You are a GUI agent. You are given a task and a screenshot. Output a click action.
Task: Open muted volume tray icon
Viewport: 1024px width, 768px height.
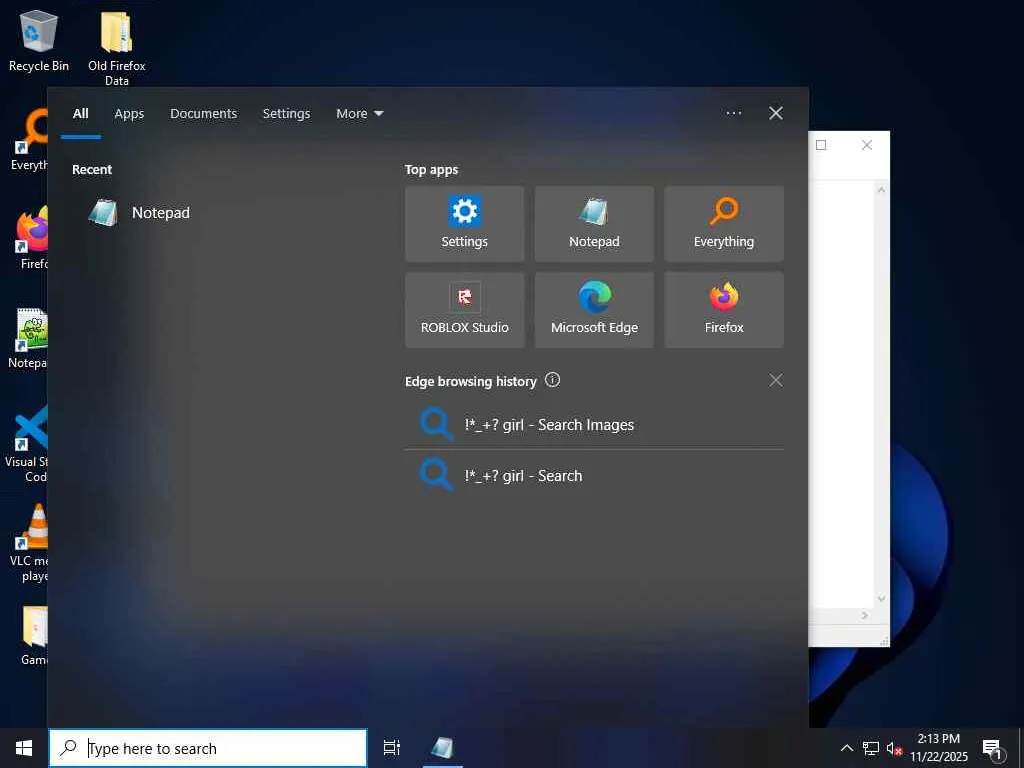coord(894,748)
